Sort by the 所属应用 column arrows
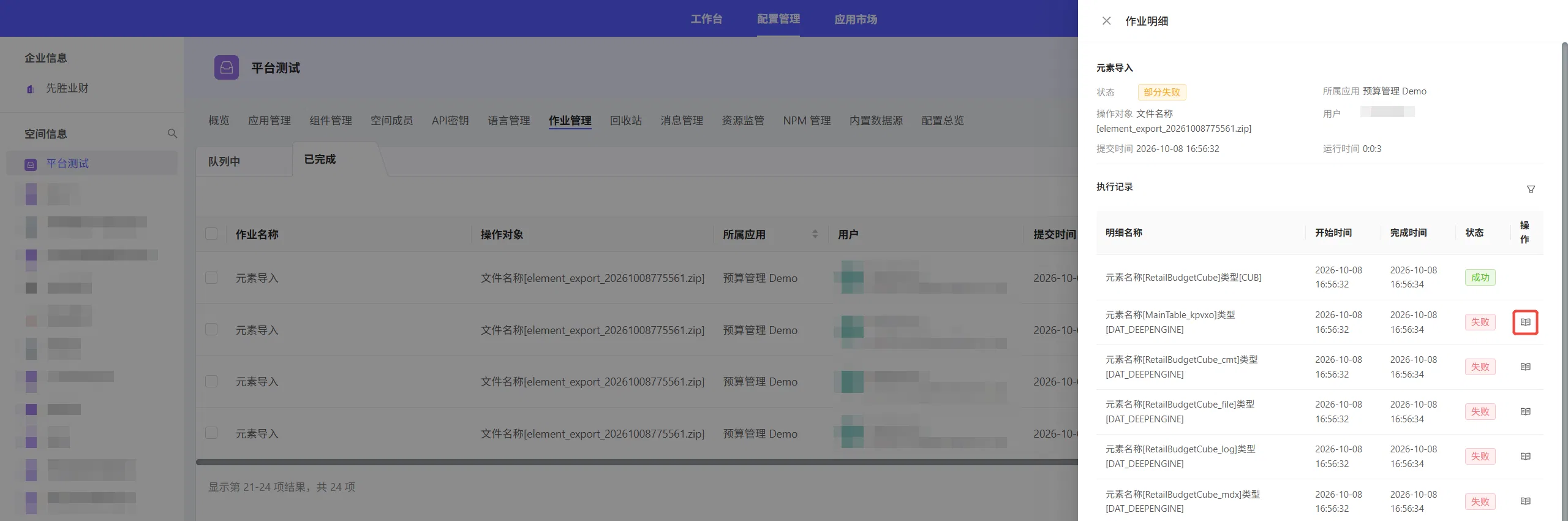The width and height of the screenshot is (1568, 521). click(x=815, y=234)
